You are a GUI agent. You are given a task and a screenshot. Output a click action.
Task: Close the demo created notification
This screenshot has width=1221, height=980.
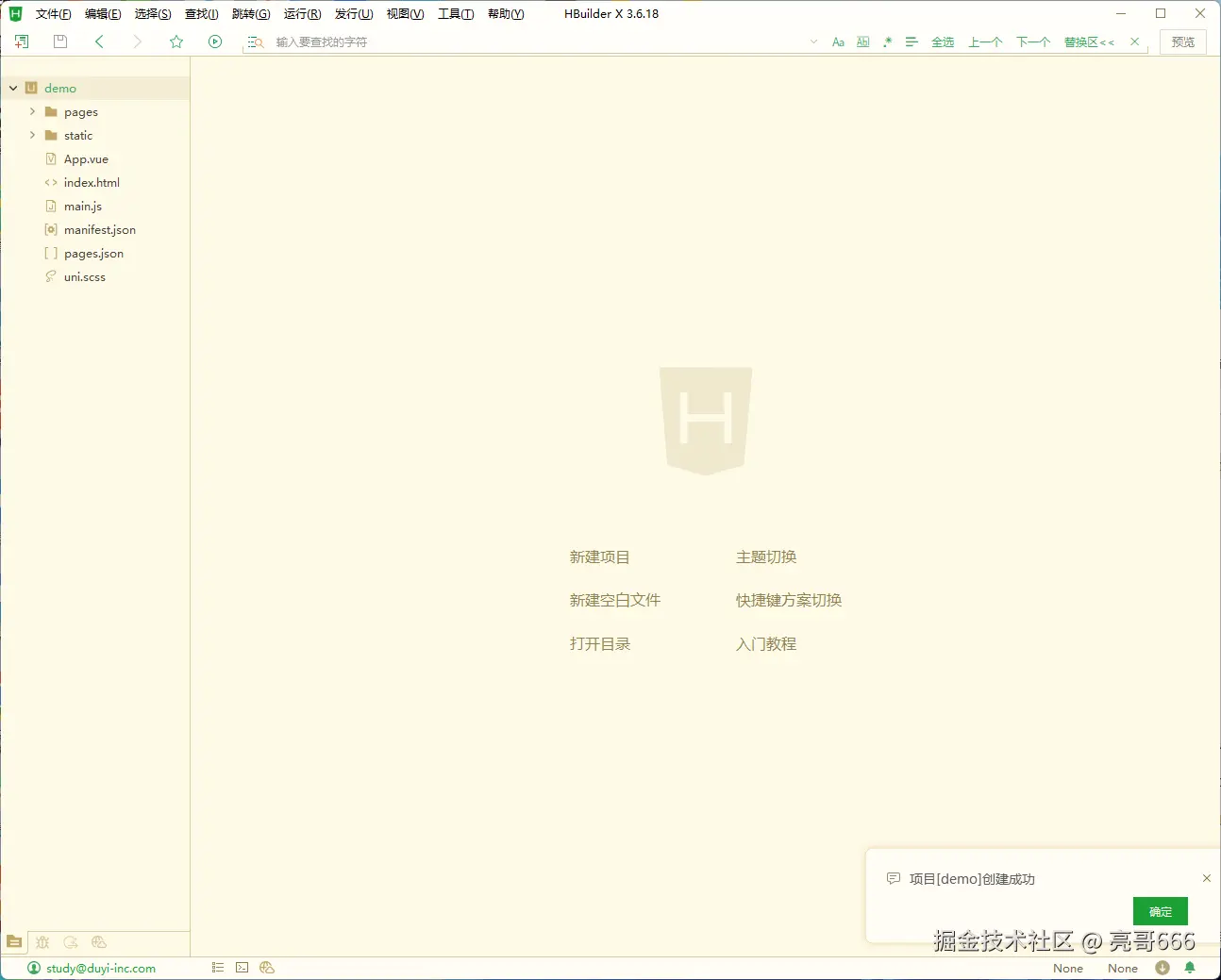pos(1207,878)
